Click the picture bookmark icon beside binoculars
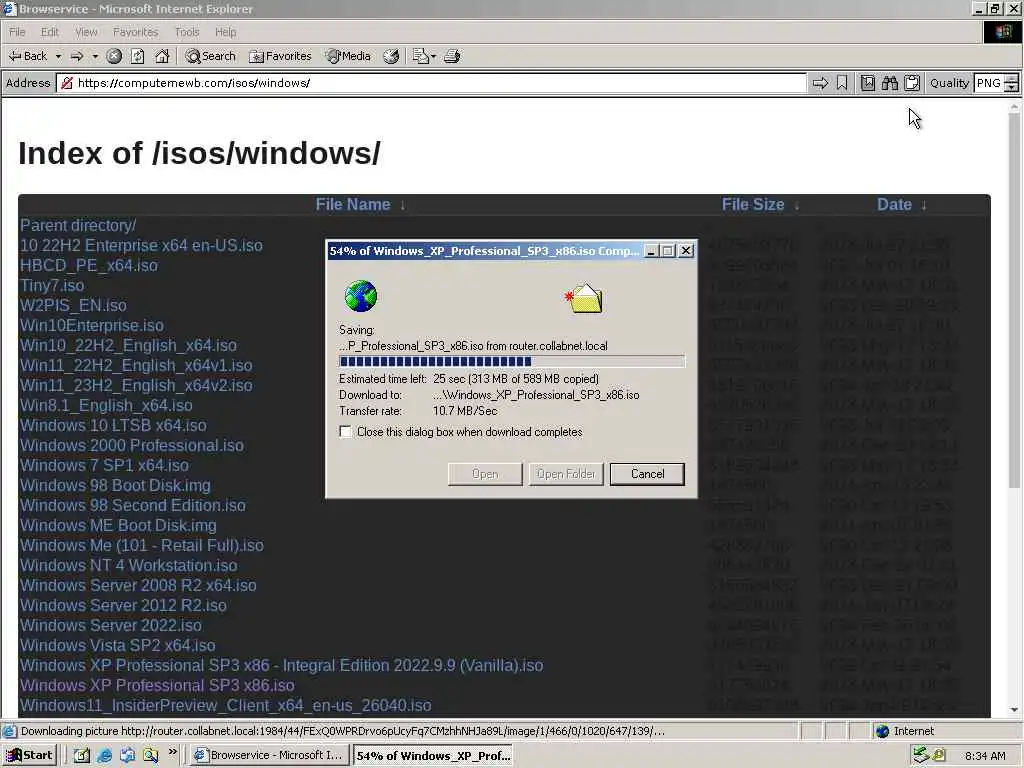The width and height of the screenshot is (1024, 768). point(867,83)
